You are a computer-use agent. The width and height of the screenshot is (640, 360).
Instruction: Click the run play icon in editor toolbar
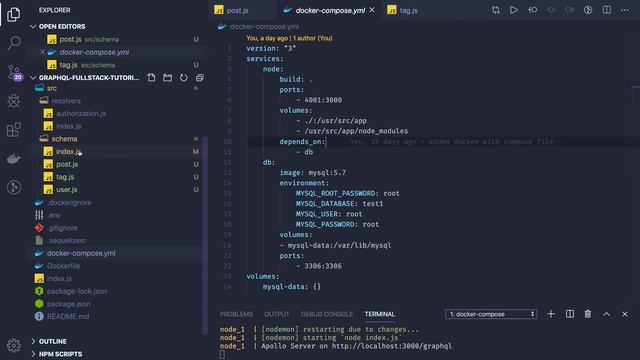point(514,10)
